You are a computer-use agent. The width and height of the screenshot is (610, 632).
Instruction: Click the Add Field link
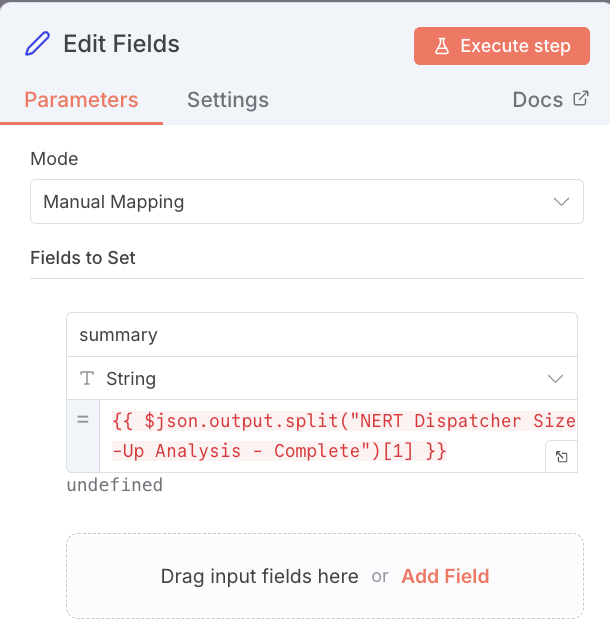click(445, 576)
